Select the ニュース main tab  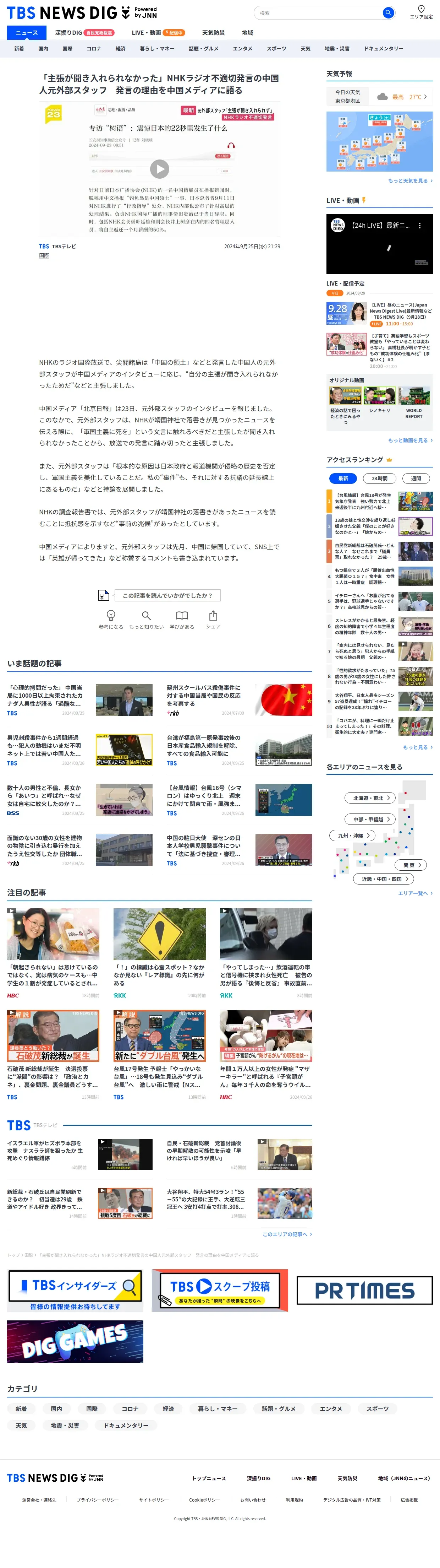pos(27,33)
